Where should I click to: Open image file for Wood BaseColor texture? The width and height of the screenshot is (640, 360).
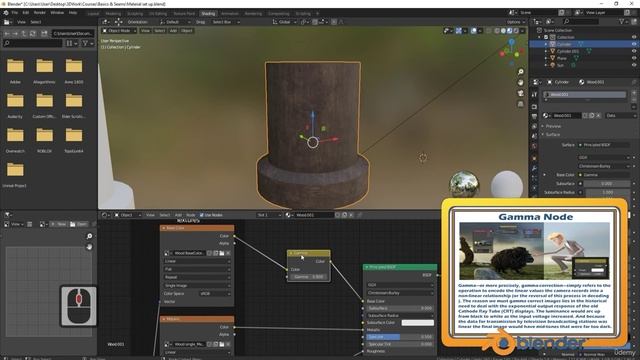222,253
